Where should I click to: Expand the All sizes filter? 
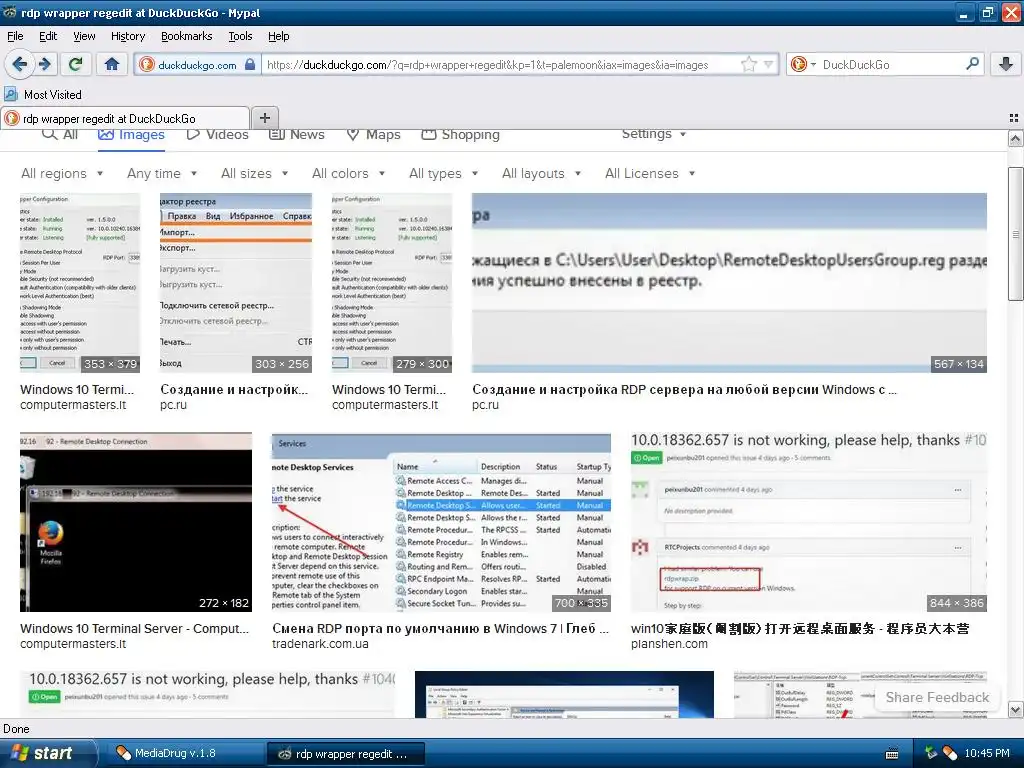[x=254, y=173]
